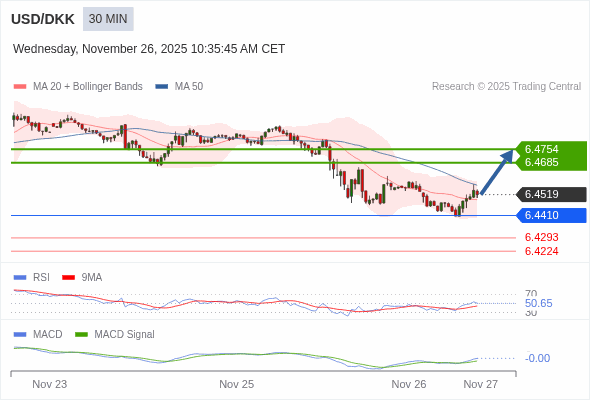Click the 30 MIN timeframe badge
This screenshot has height=400, width=590.
coord(108,19)
